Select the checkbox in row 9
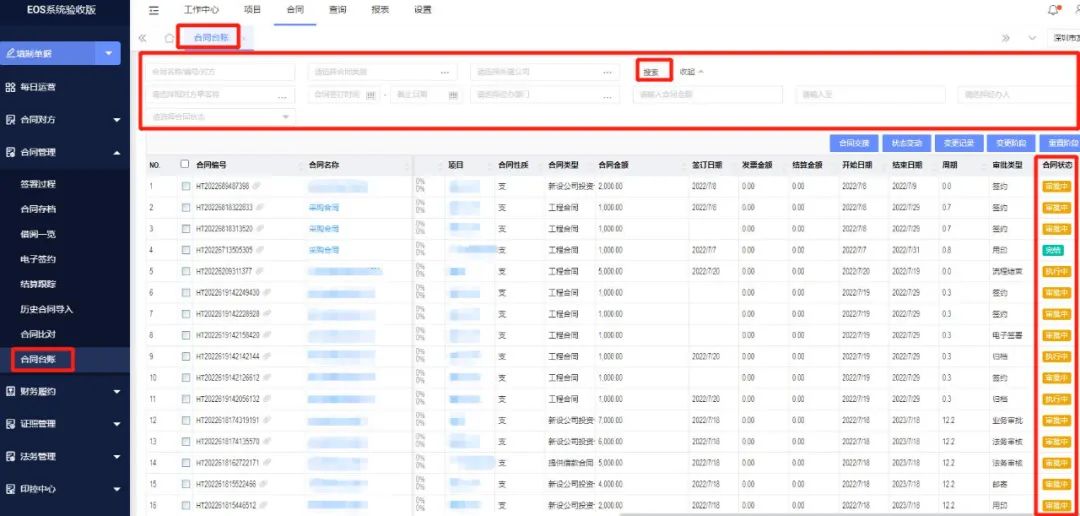 (x=186, y=357)
